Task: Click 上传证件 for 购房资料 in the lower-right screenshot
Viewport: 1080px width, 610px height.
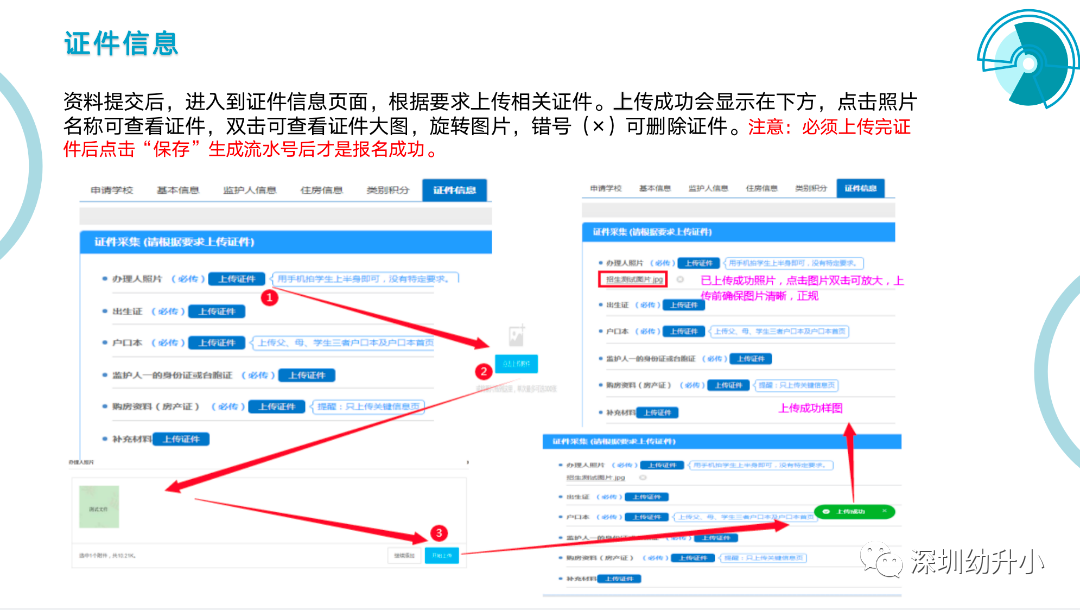Action: click(693, 558)
